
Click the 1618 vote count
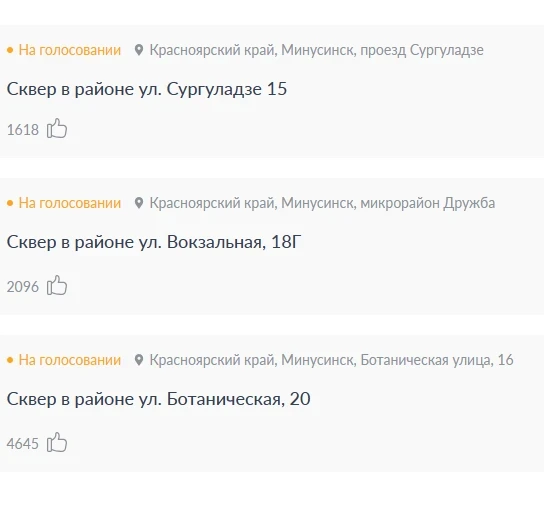point(23,130)
